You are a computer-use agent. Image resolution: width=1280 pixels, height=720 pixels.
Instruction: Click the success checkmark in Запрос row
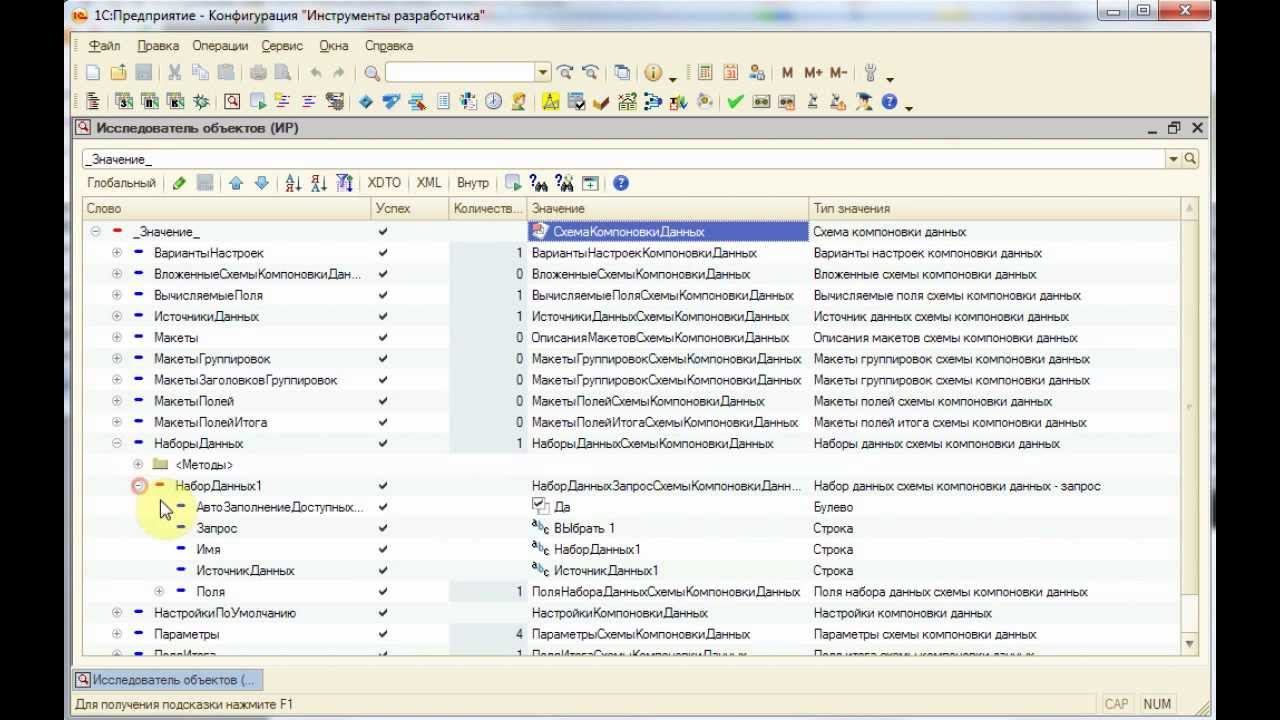[x=383, y=528]
